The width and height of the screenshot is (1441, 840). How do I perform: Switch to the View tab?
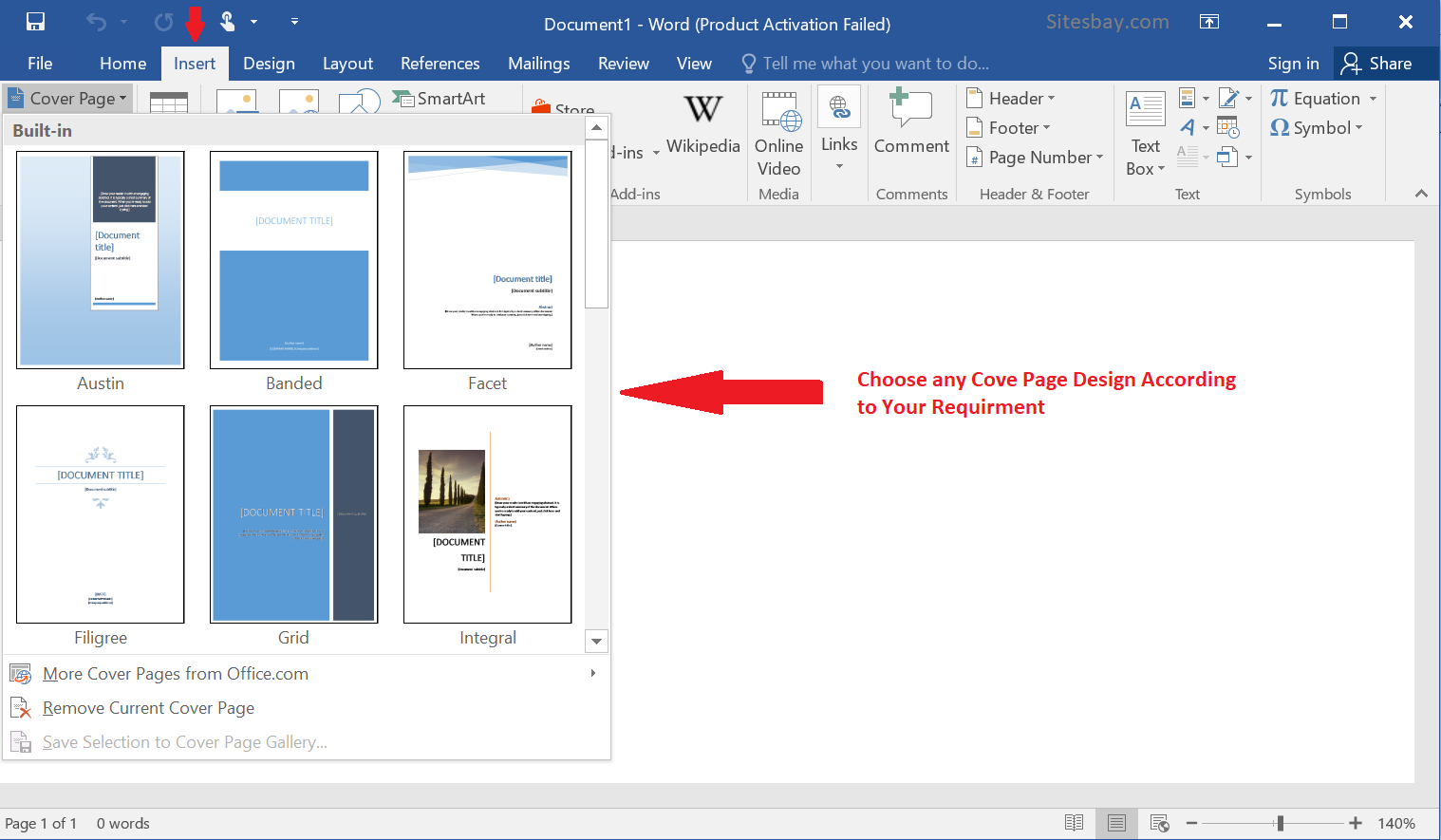(x=694, y=64)
